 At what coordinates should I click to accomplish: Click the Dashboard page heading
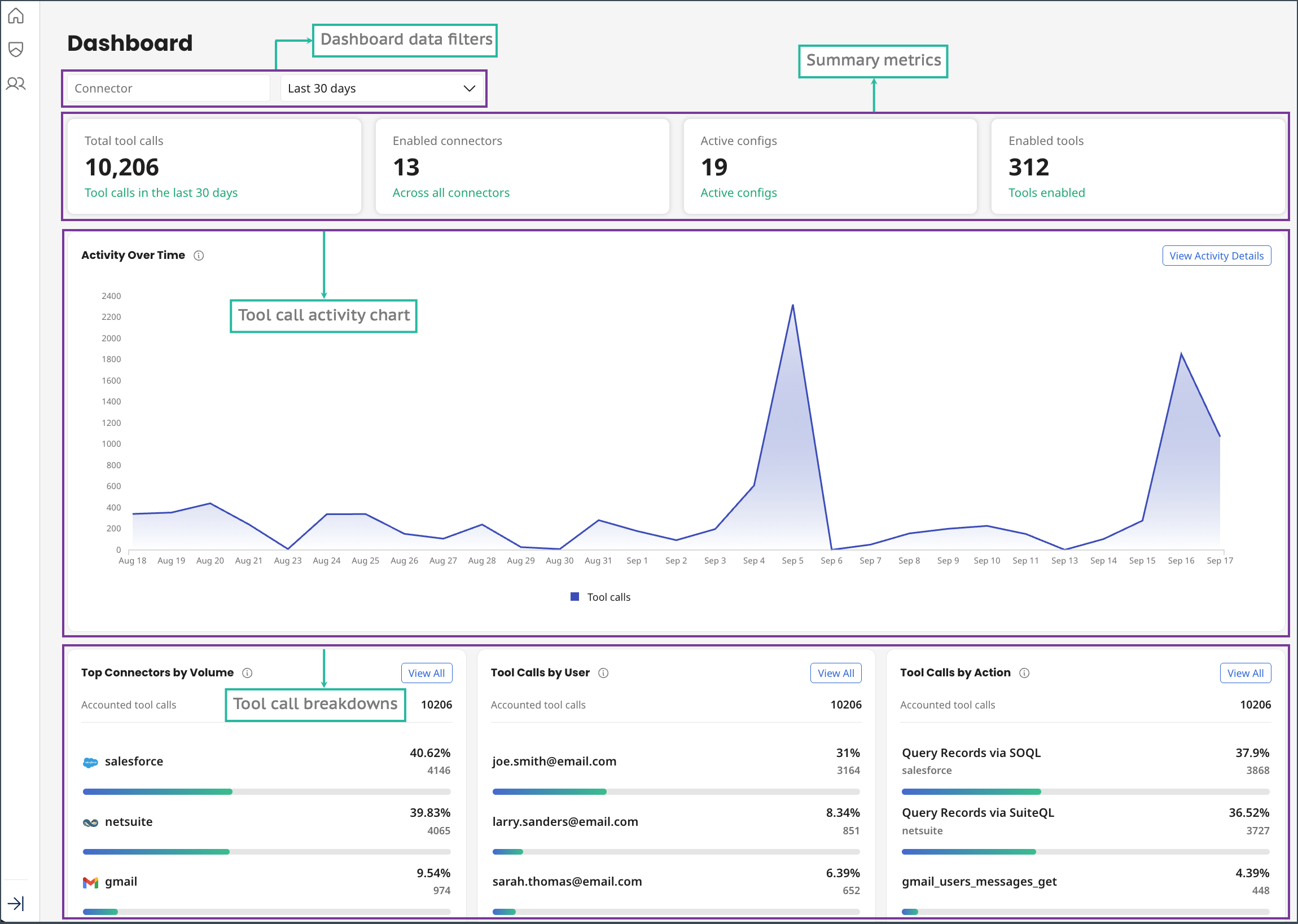(130, 43)
